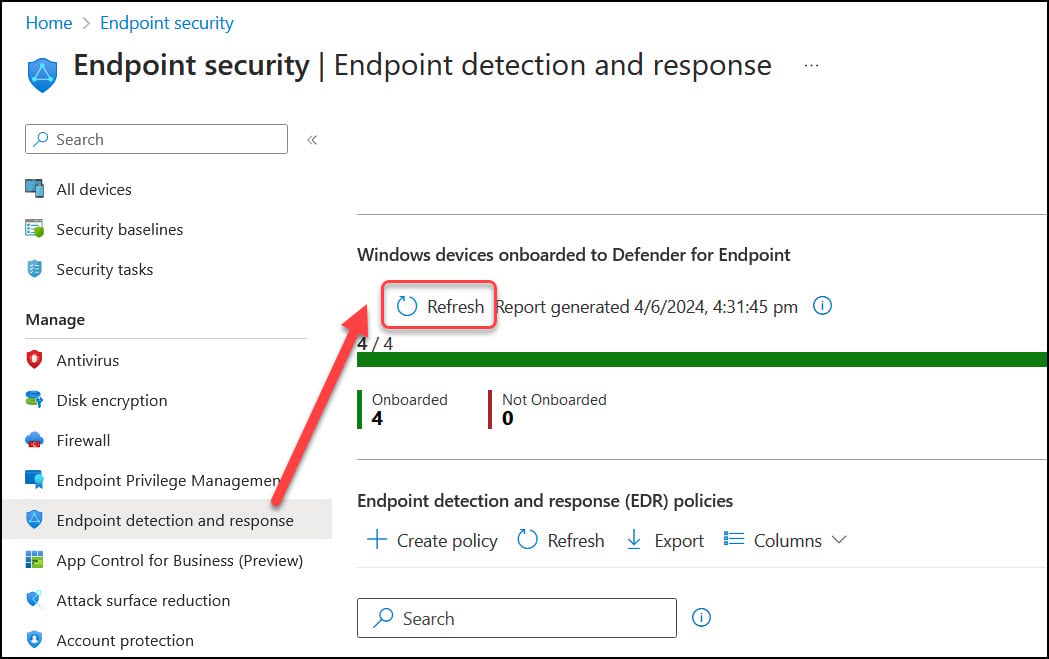Click the Manage section label
This screenshot has width=1049, height=659.
pos(56,320)
